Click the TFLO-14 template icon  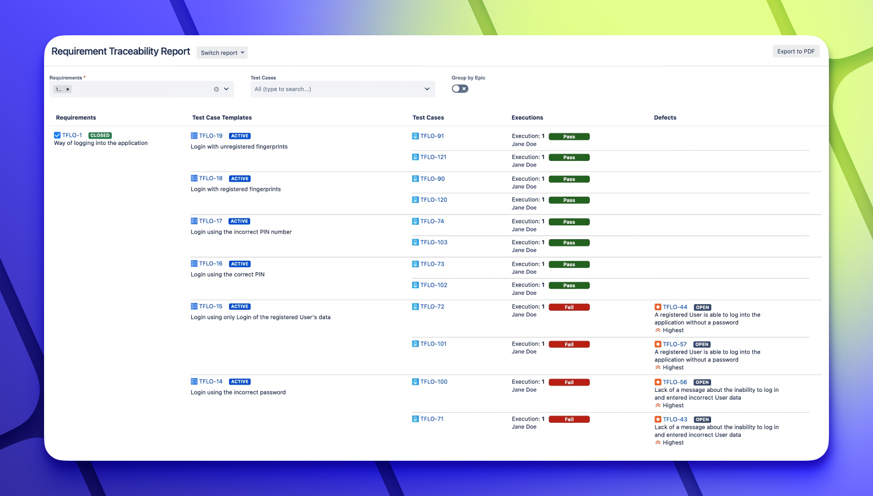[x=194, y=381]
